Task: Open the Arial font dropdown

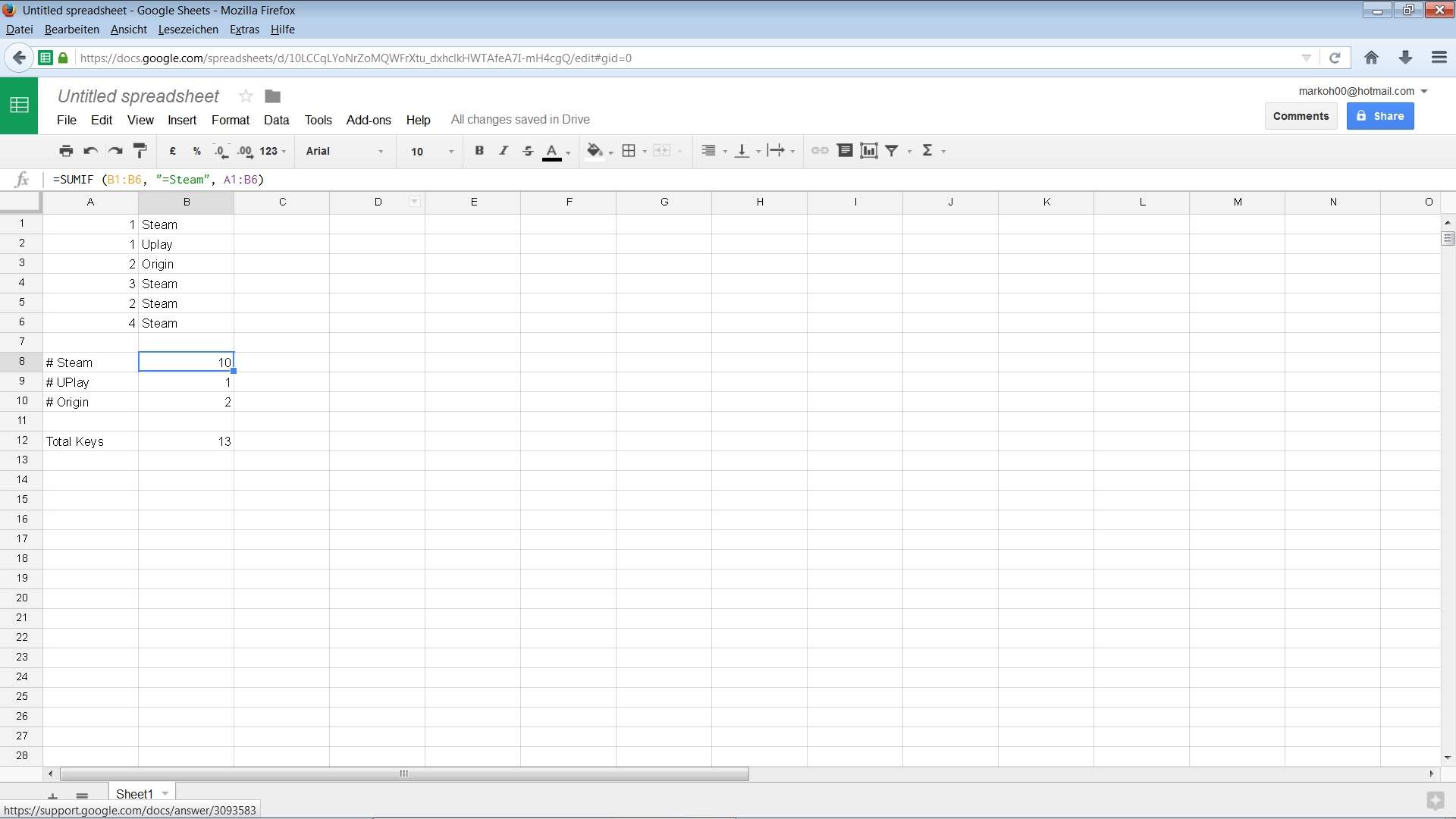Action: 344,151
